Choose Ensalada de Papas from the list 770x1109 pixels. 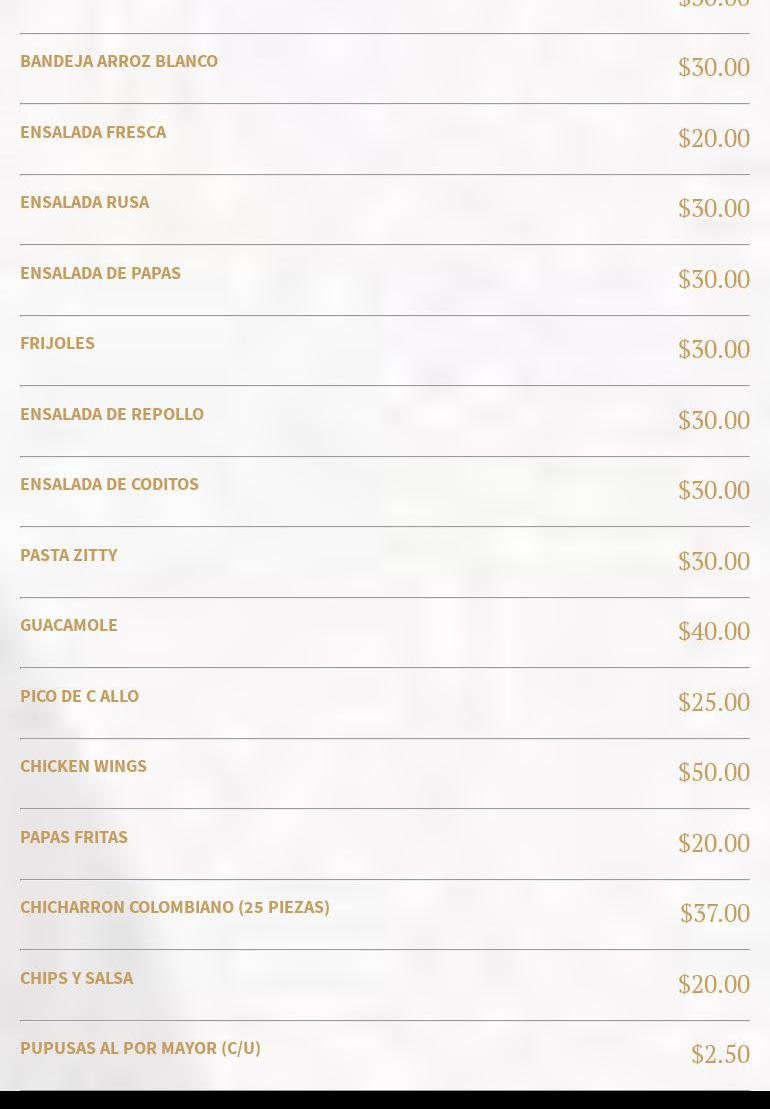click(x=100, y=273)
